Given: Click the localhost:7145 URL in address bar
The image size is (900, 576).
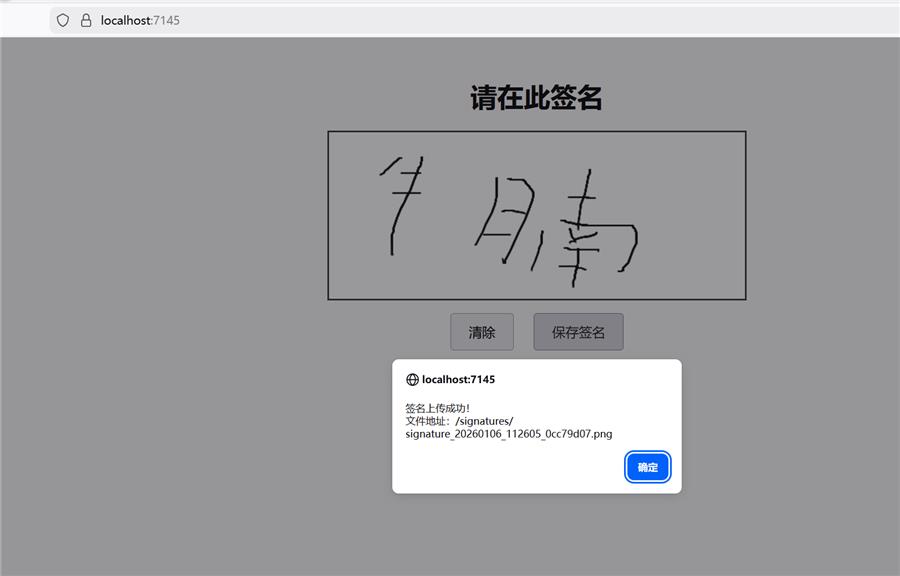Looking at the screenshot, I should pyautogui.click(x=140, y=20).
